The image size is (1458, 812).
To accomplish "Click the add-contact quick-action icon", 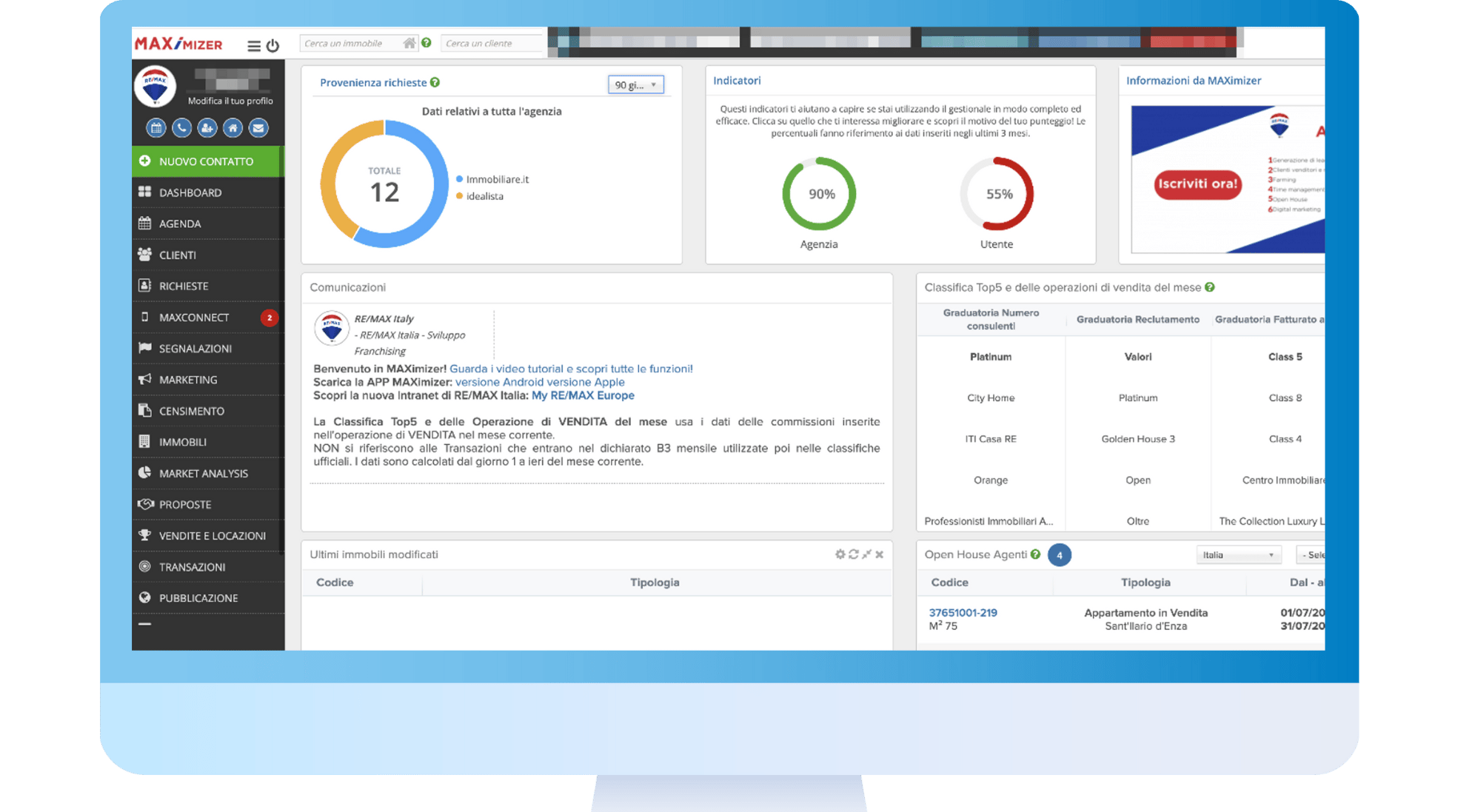I will pyautogui.click(x=207, y=128).
